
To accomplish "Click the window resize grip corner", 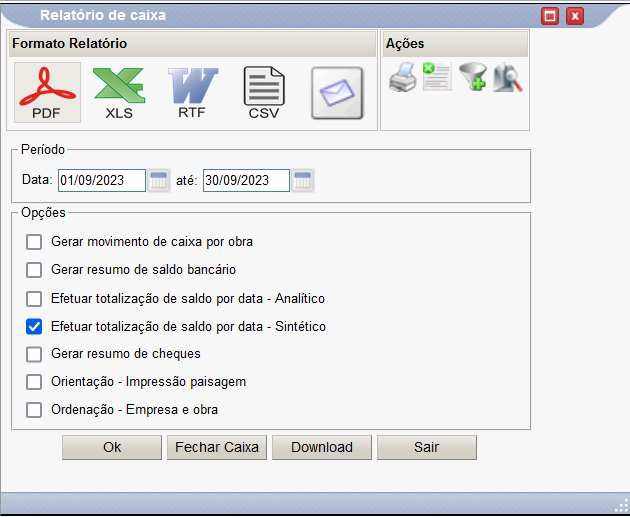I will point(622,506).
